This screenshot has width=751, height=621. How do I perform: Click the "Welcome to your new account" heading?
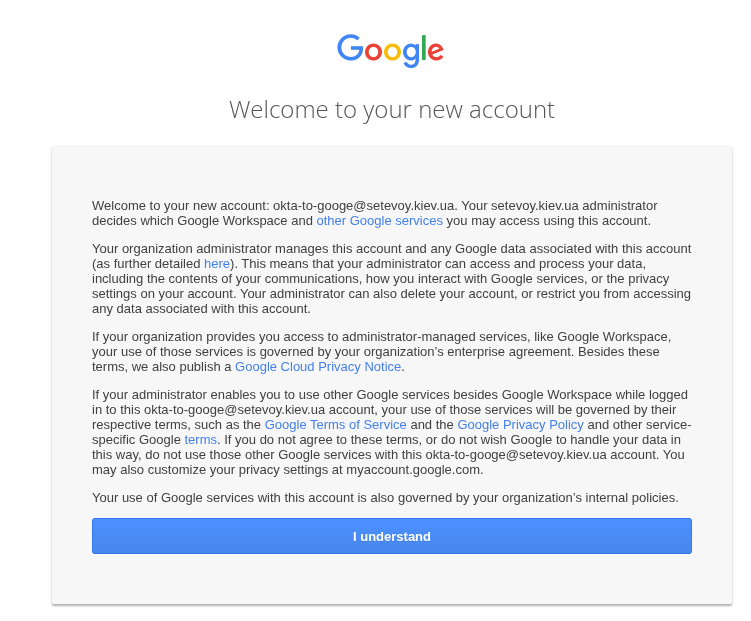tap(391, 109)
